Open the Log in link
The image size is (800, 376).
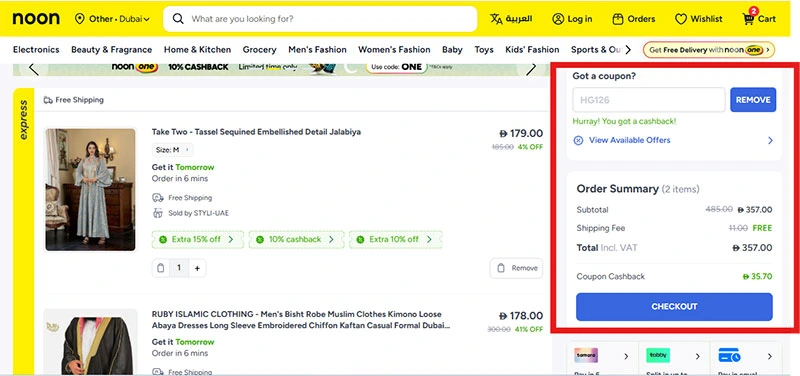[572, 19]
